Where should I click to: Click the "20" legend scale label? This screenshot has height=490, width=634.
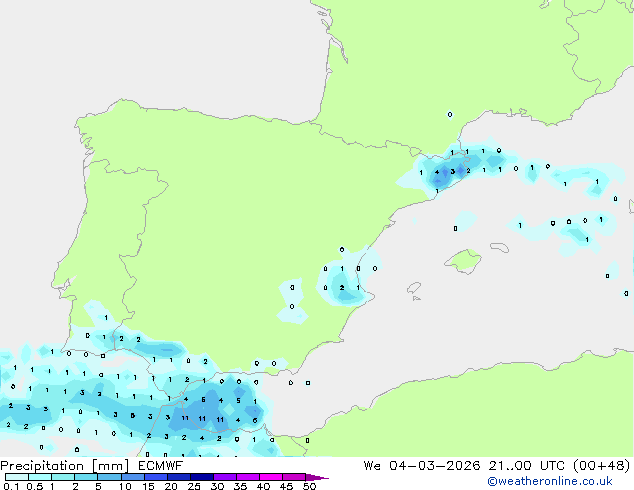[171, 486]
